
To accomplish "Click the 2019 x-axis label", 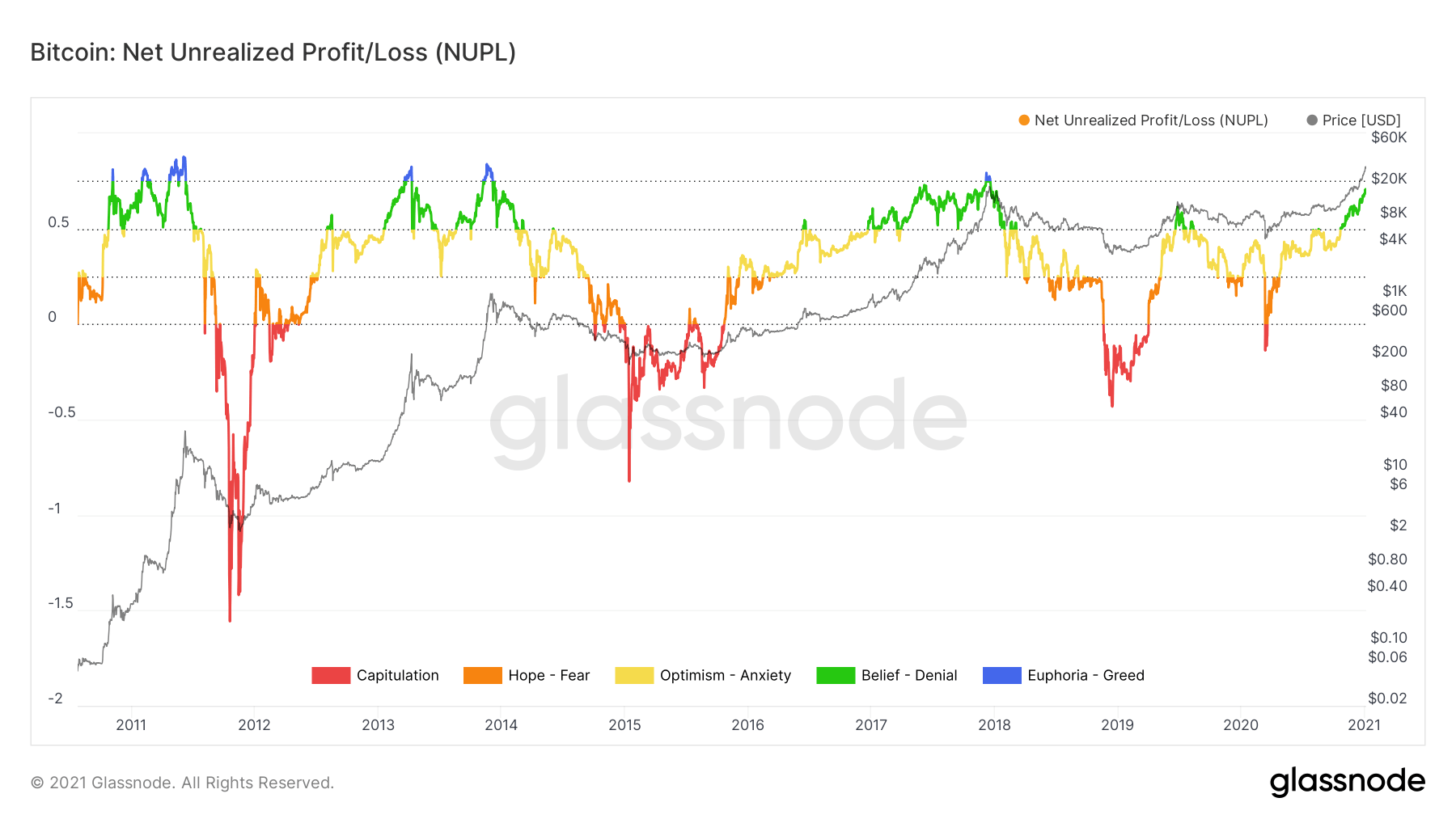I will (1117, 724).
